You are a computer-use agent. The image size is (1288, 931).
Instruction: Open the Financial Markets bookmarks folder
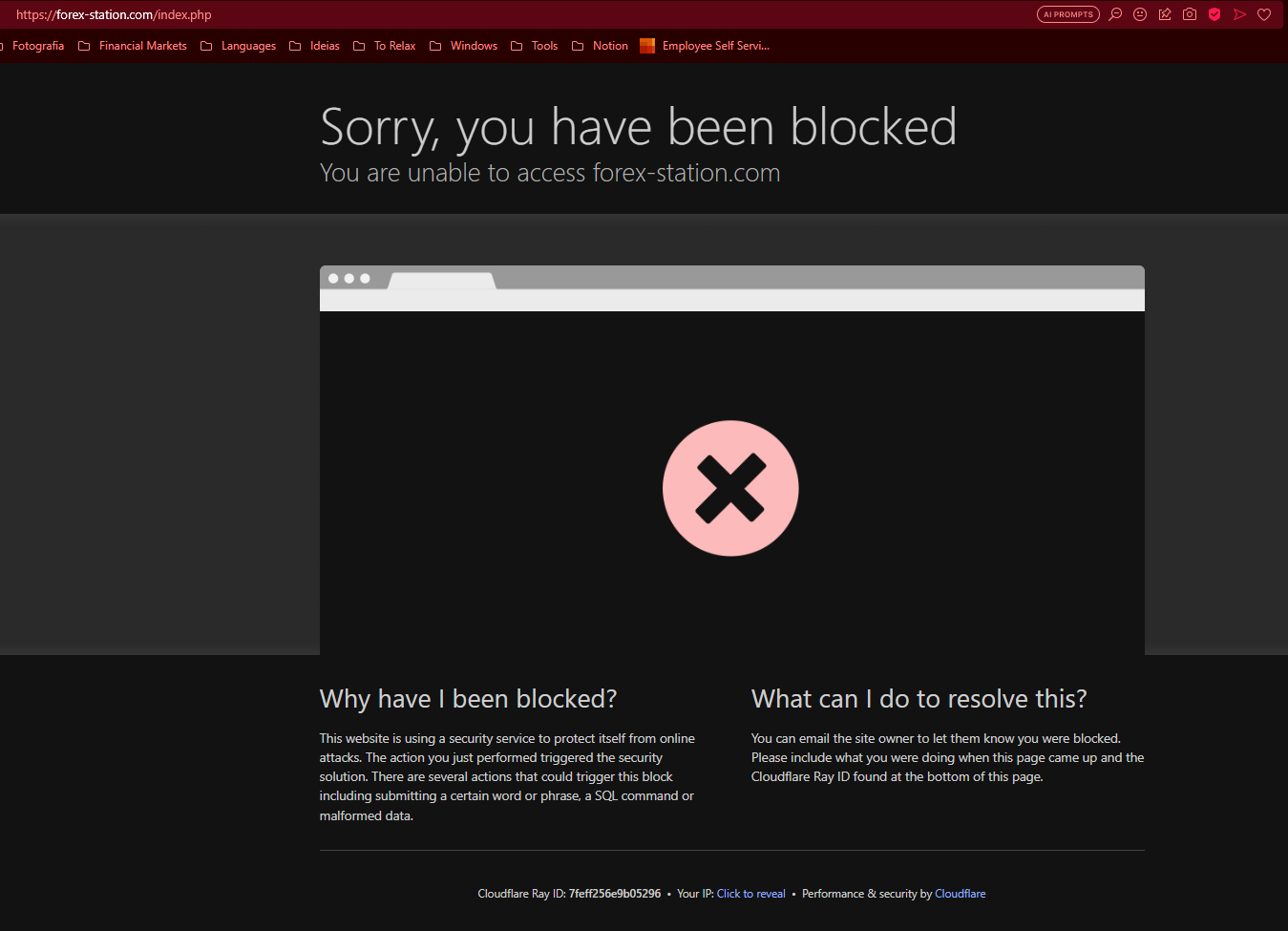point(133,46)
